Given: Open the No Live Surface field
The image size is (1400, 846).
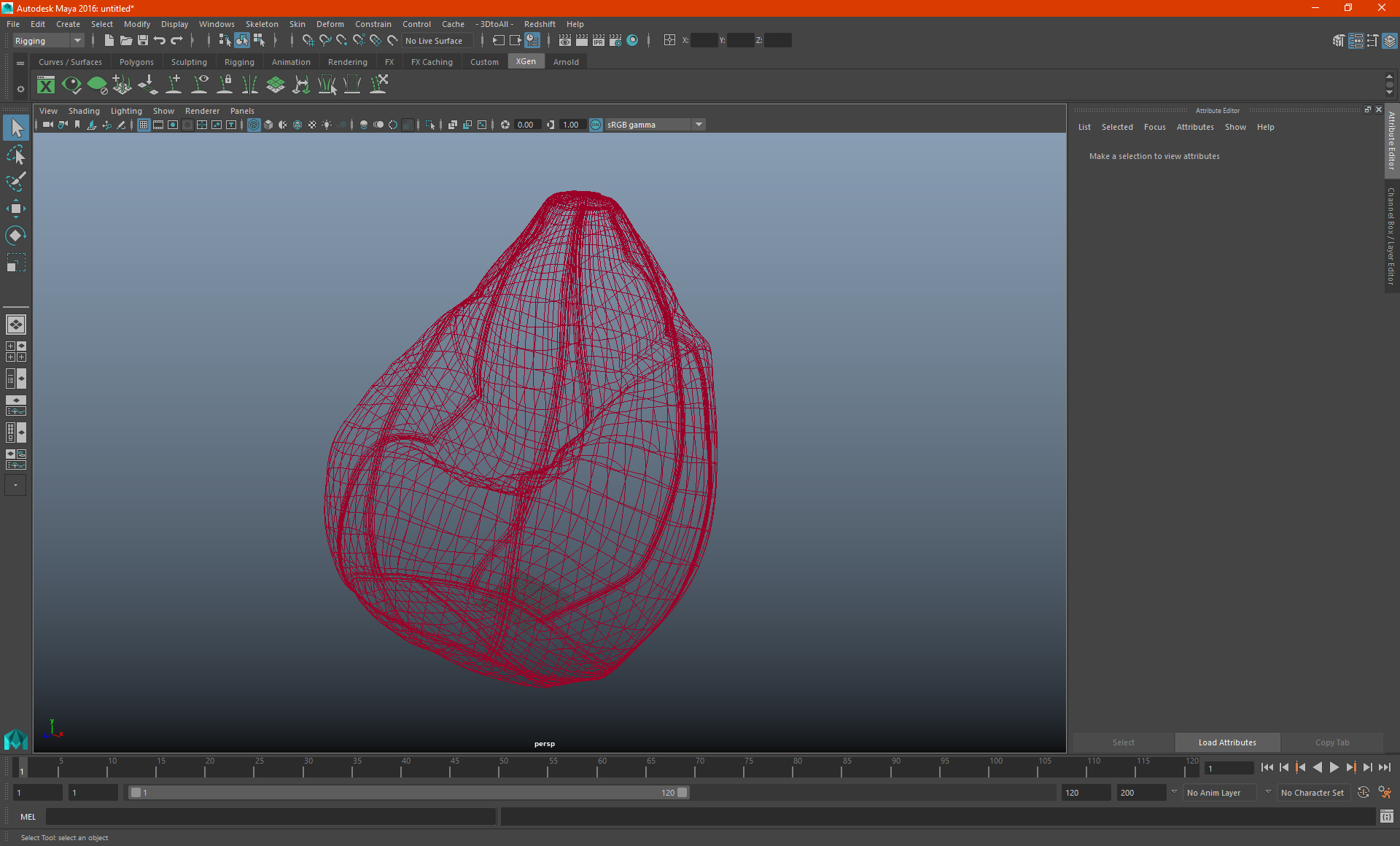Looking at the screenshot, I should tap(437, 41).
